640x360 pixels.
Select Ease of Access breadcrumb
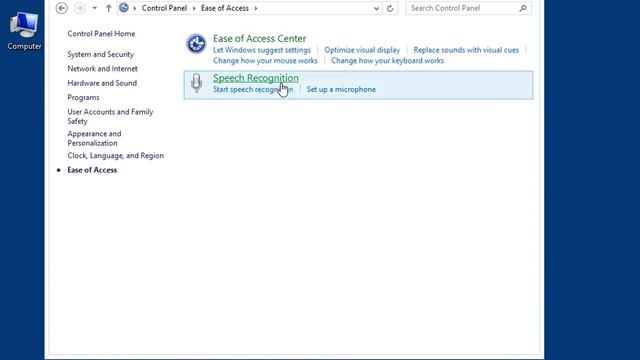224,8
